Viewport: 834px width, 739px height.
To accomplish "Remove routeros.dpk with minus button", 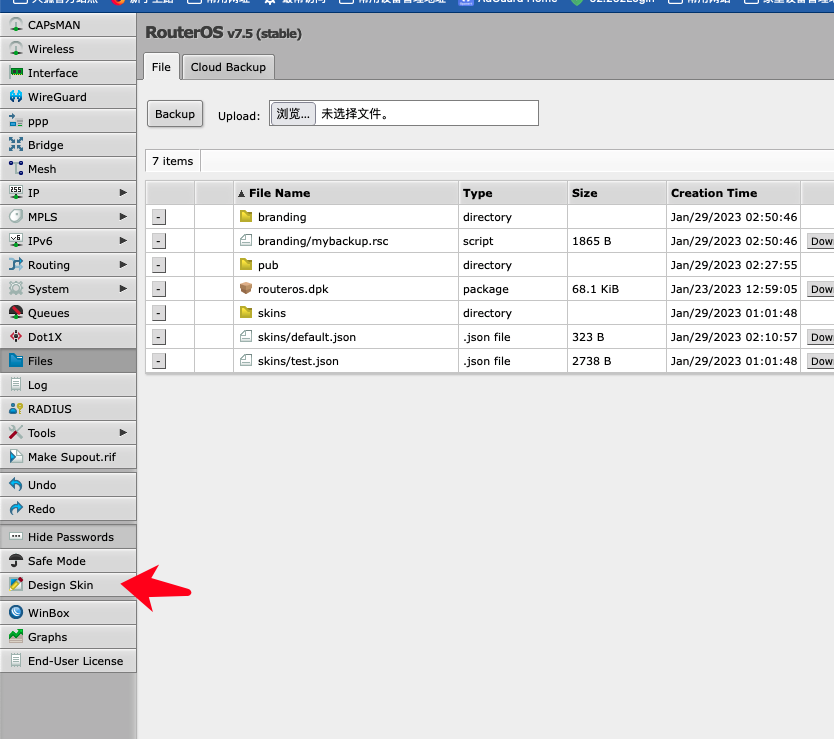I will pos(159,289).
